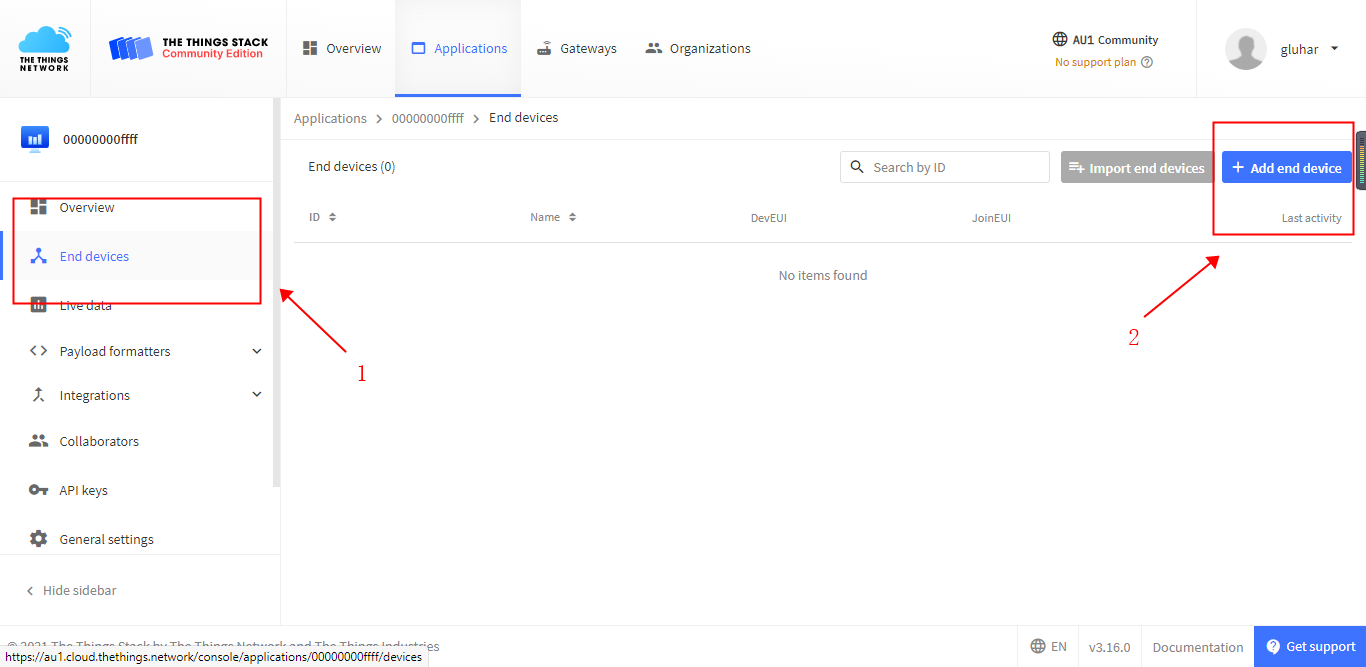Click the General settings gear icon
The image size is (1366, 667).
pyautogui.click(x=39, y=539)
